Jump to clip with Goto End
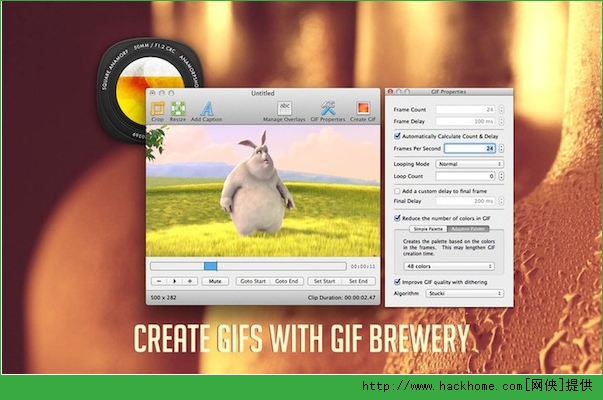The width and height of the screenshot is (603, 400). click(287, 281)
